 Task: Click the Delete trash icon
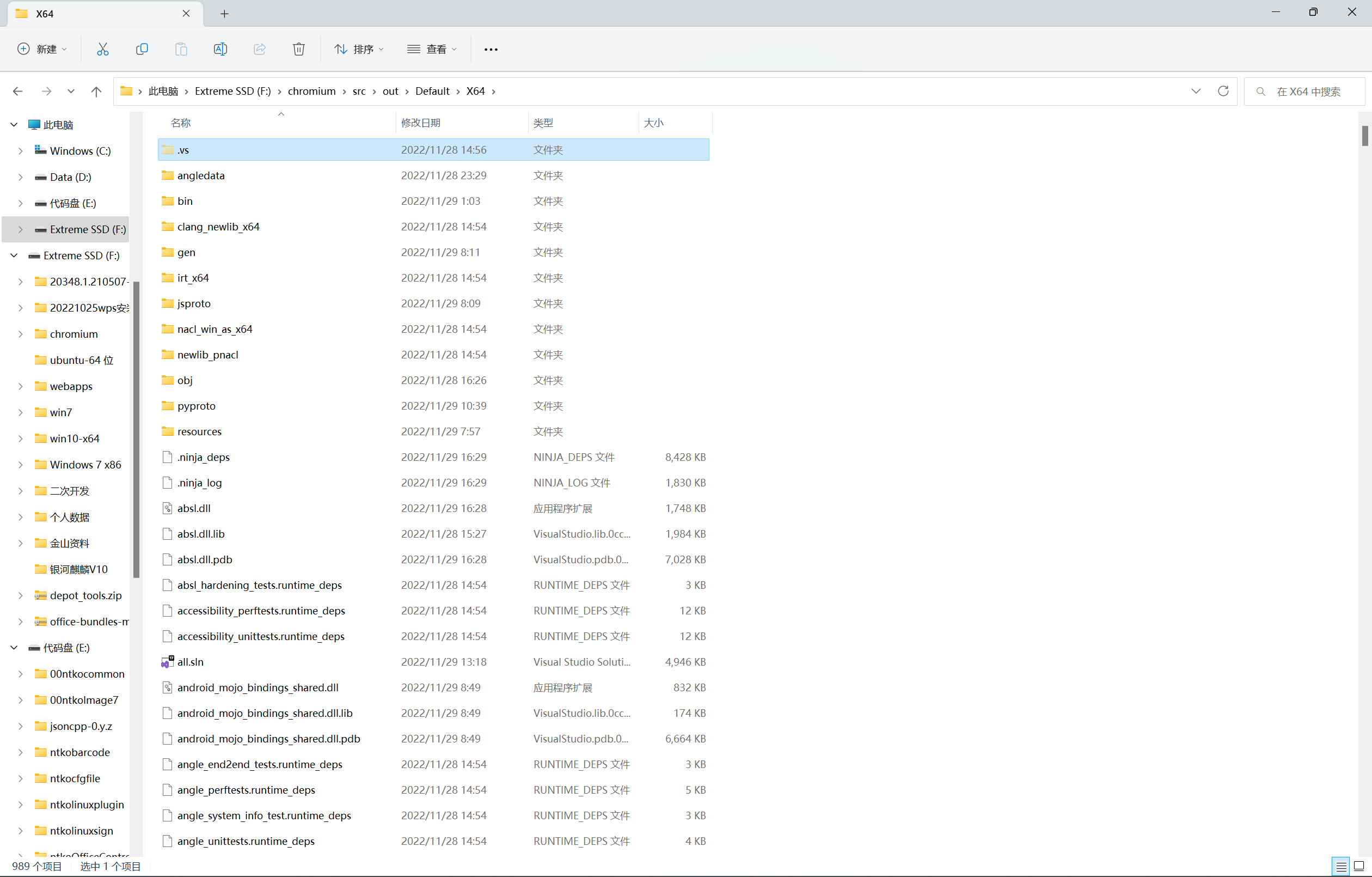coord(298,49)
